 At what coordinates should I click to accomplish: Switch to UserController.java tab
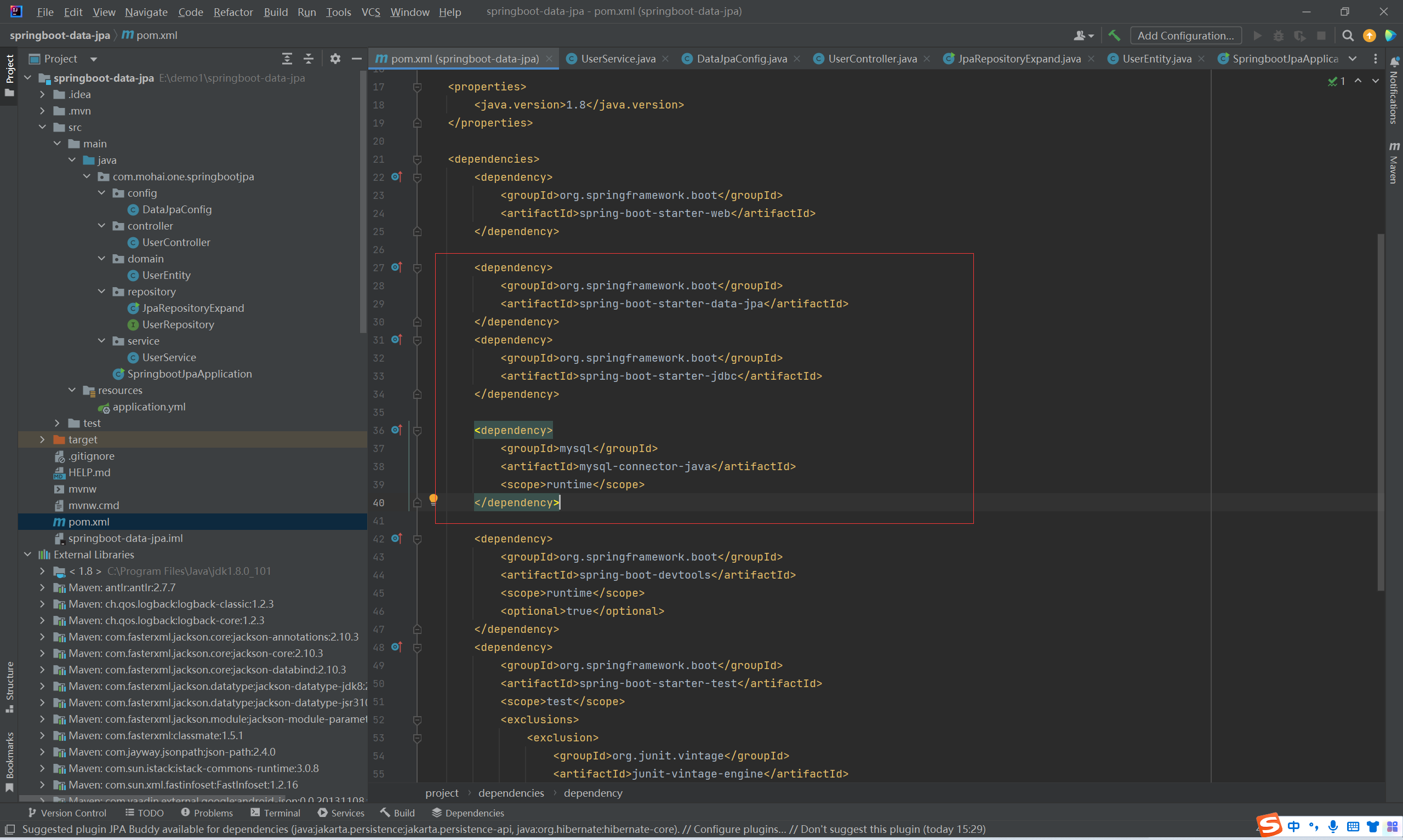(x=871, y=59)
